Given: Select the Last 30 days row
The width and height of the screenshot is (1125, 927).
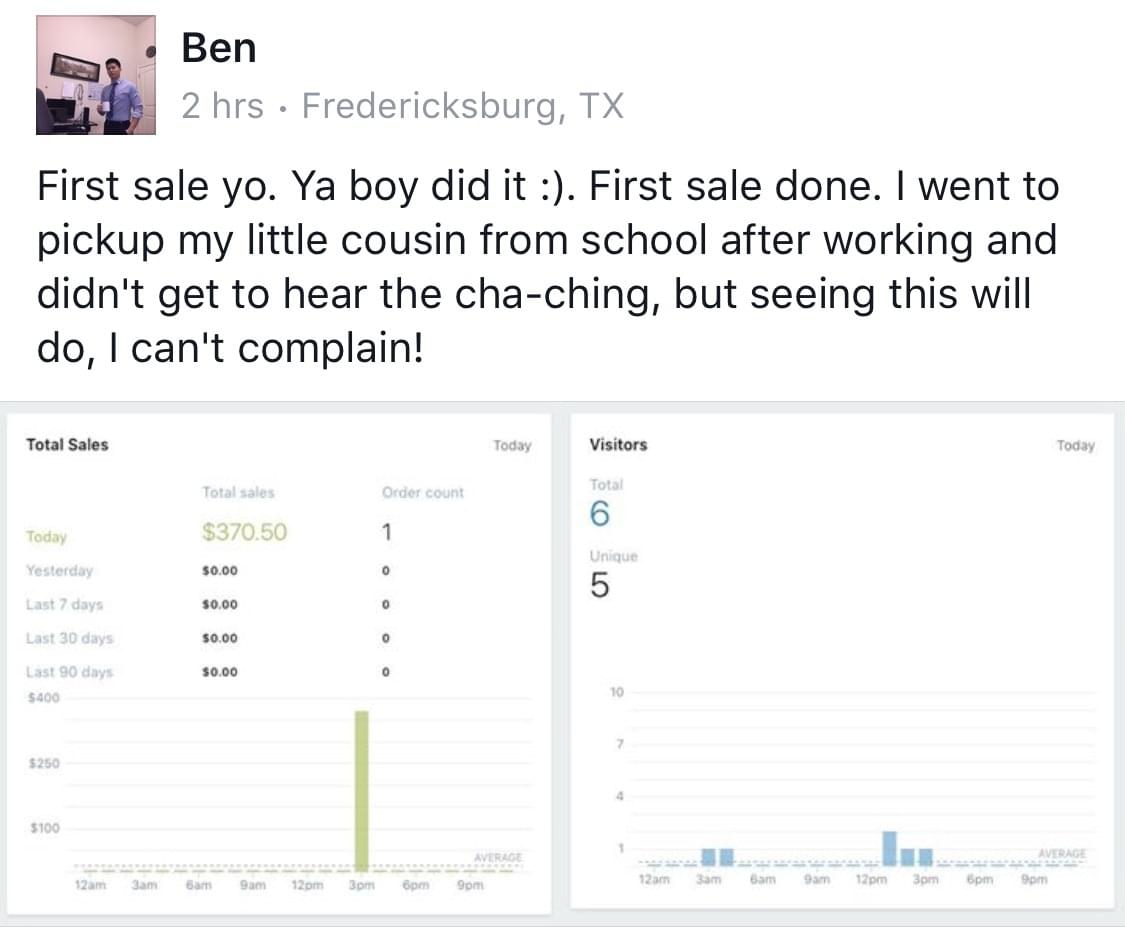Looking at the screenshot, I should (69, 638).
